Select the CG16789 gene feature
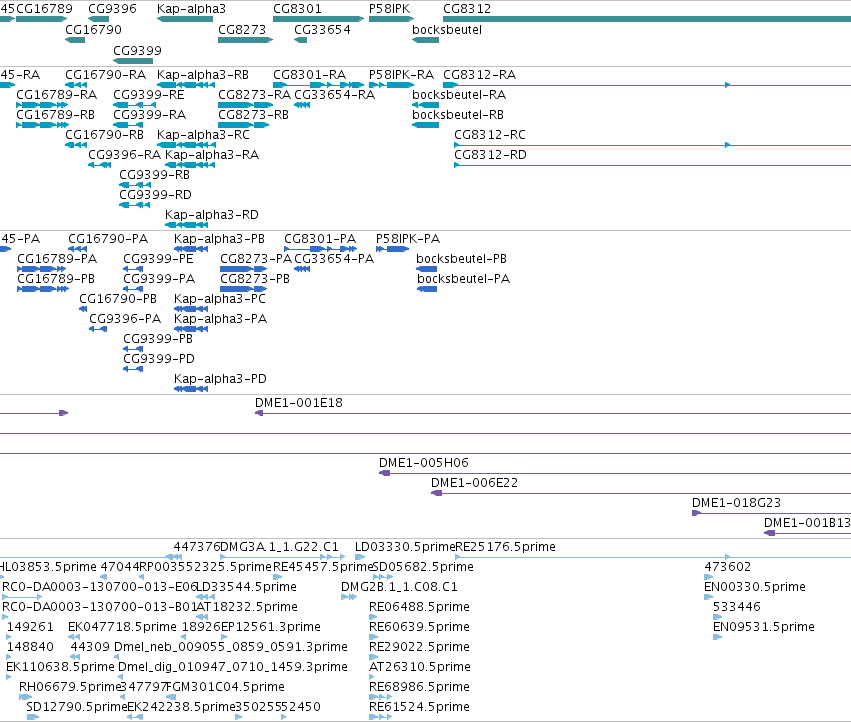 (41, 19)
